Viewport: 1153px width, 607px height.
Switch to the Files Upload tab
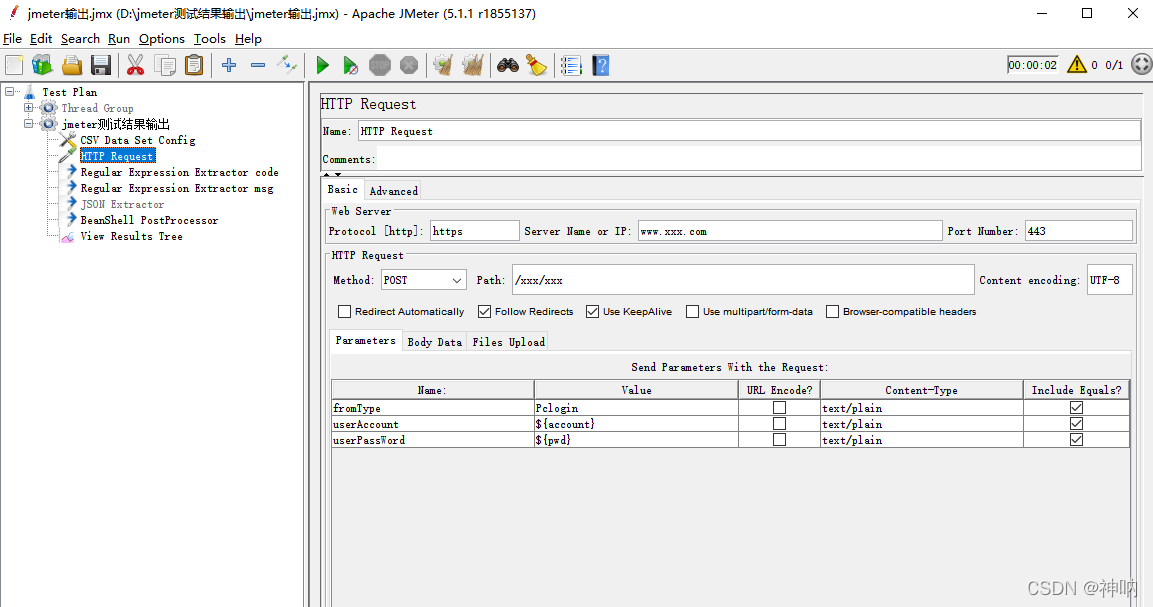click(x=509, y=342)
